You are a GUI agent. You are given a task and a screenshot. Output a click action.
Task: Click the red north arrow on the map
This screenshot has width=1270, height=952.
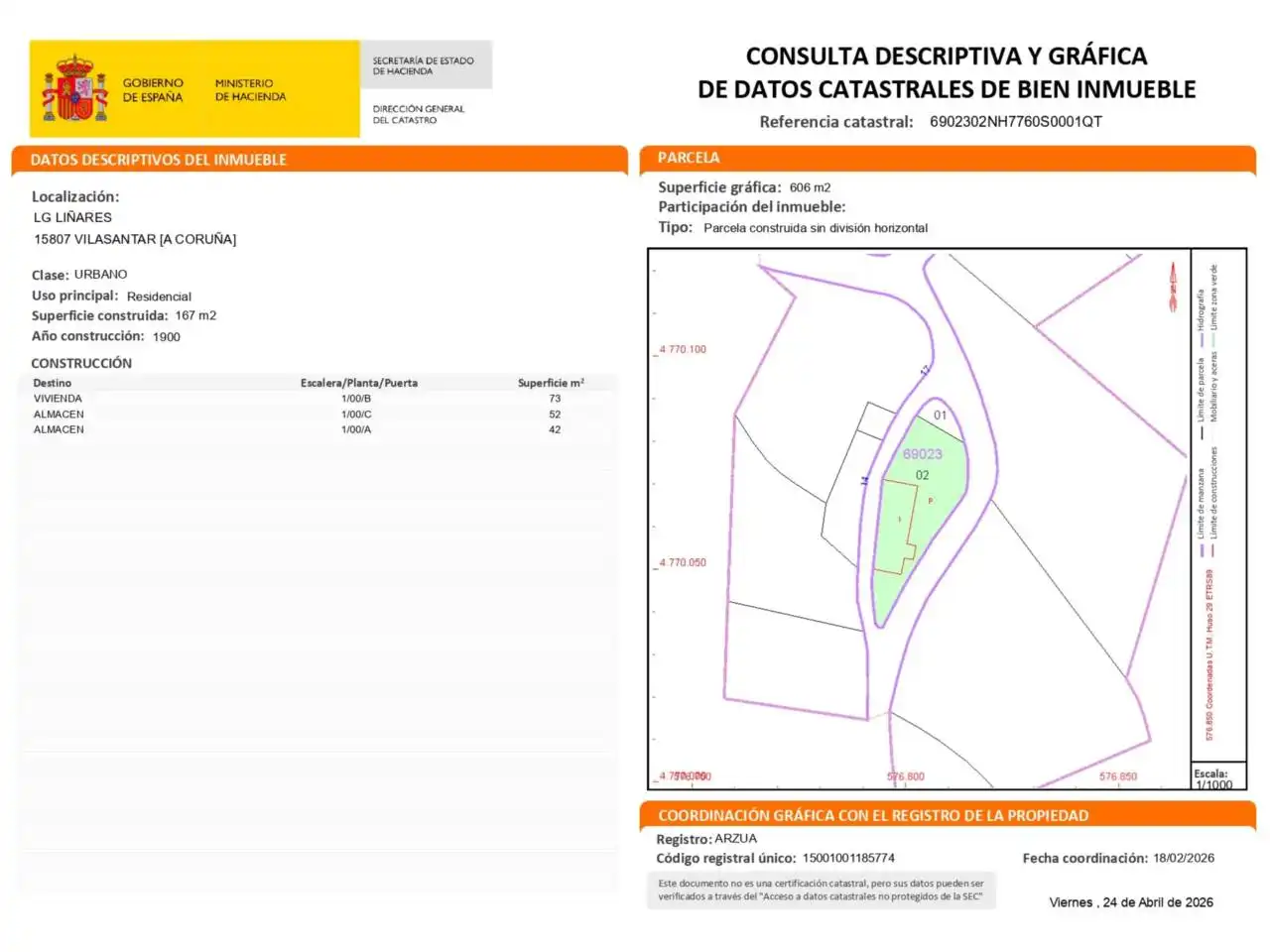coord(1173,287)
